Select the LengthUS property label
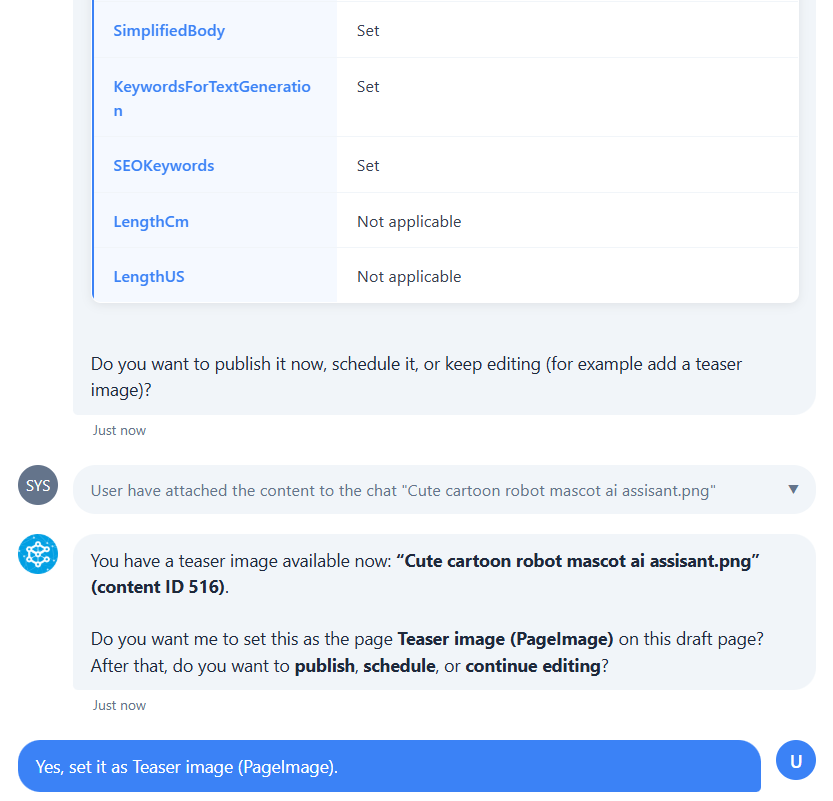The image size is (833, 801). (149, 277)
